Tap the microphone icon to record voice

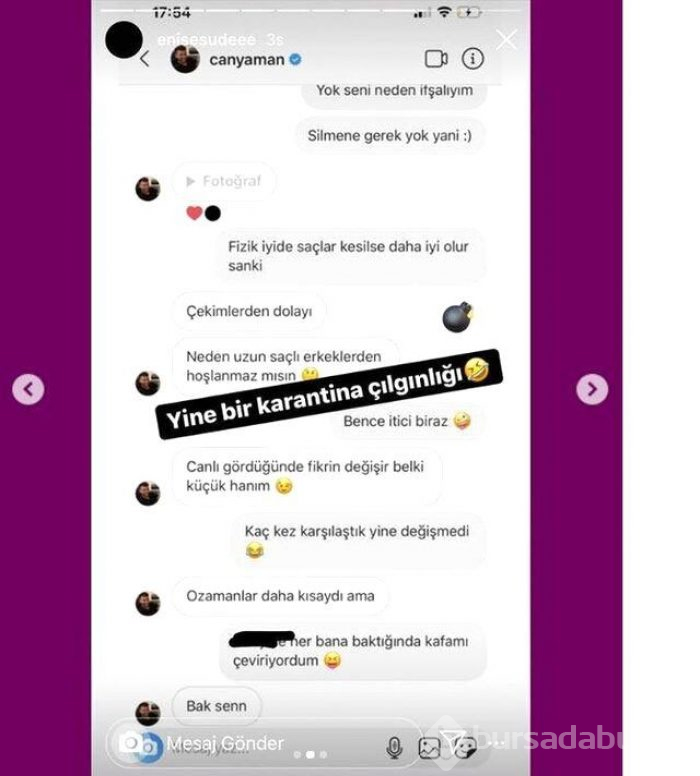(x=394, y=747)
